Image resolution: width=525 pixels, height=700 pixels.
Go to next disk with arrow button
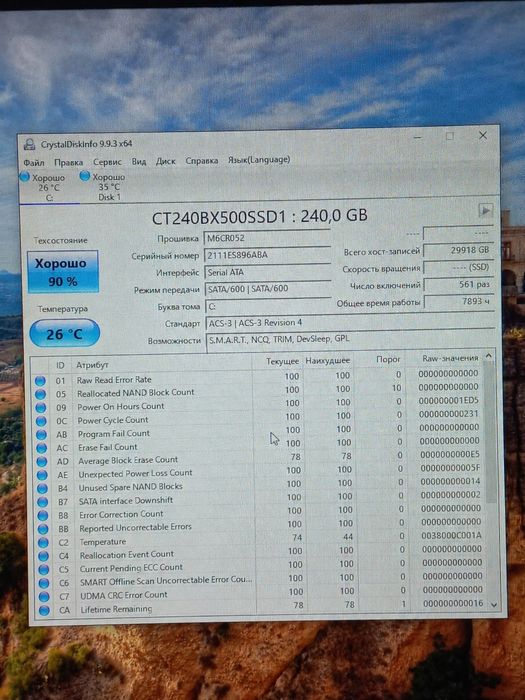pyautogui.click(x=485, y=210)
